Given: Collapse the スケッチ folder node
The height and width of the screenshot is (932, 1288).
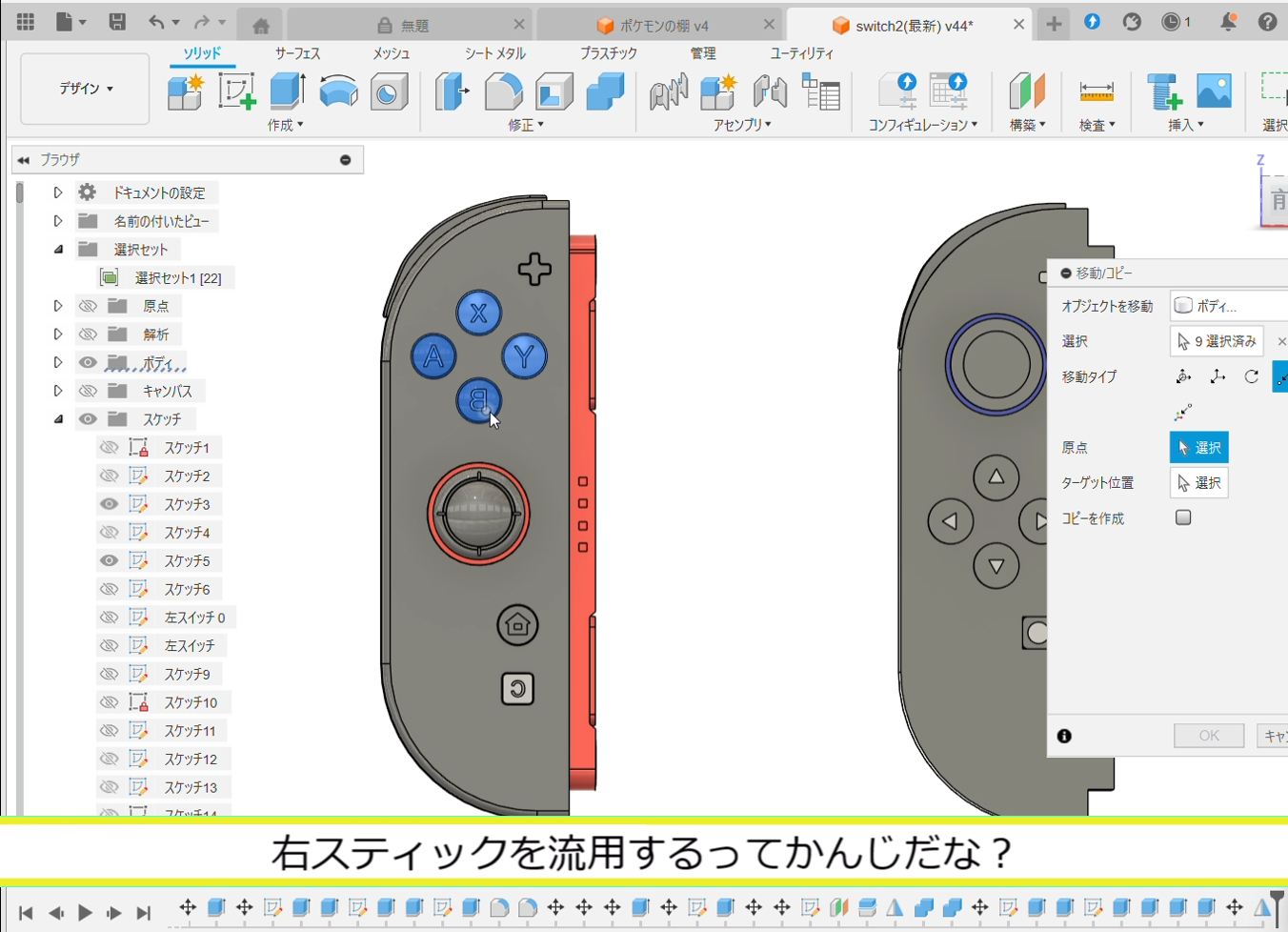Looking at the screenshot, I should point(58,419).
